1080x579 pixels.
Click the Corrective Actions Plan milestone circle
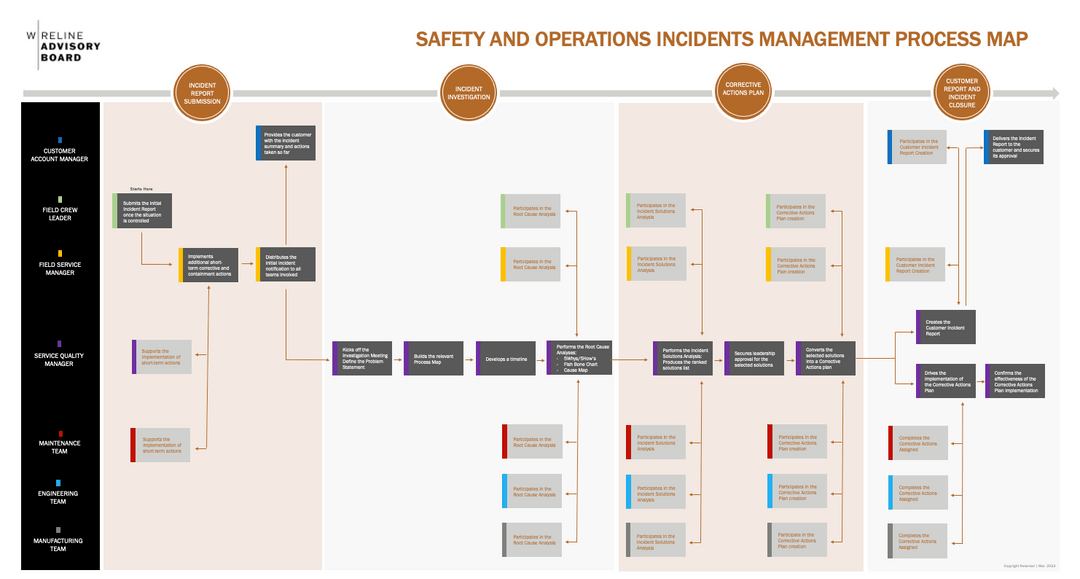click(x=742, y=91)
